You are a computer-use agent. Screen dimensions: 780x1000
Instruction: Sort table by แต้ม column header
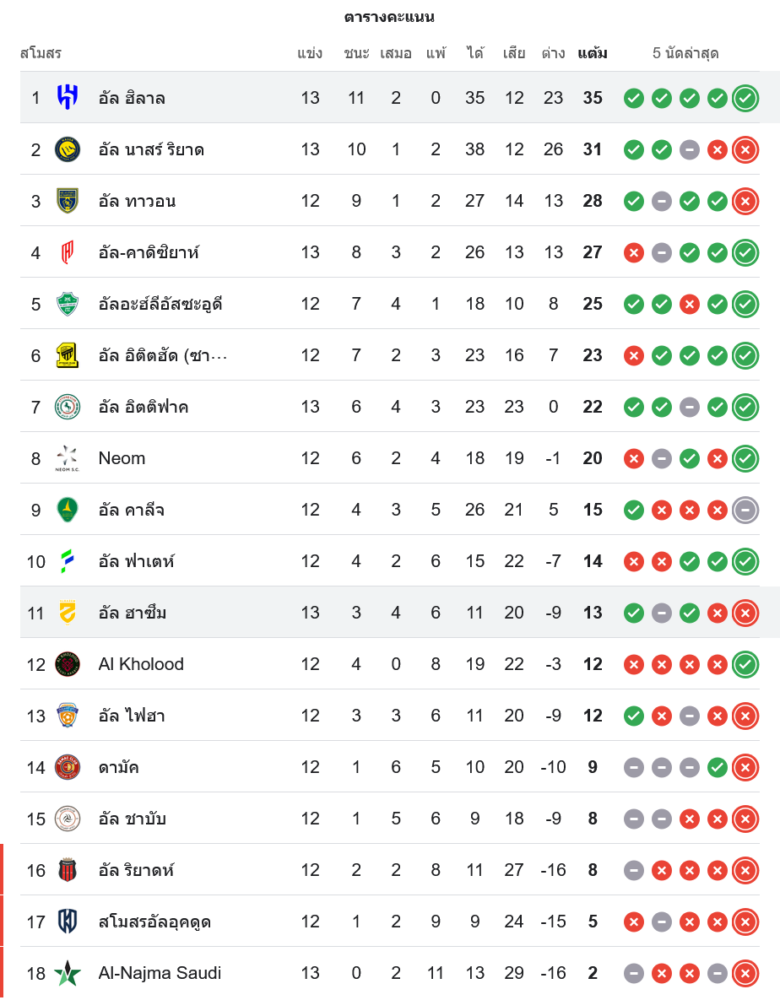pos(592,53)
